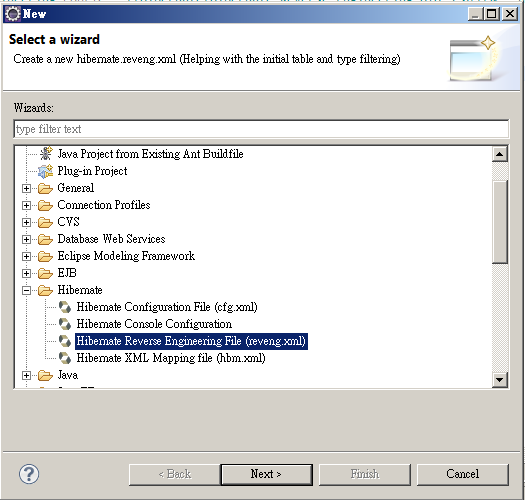Select Hibernate Console Configuration
This screenshot has width=525, height=500.
coord(154,324)
